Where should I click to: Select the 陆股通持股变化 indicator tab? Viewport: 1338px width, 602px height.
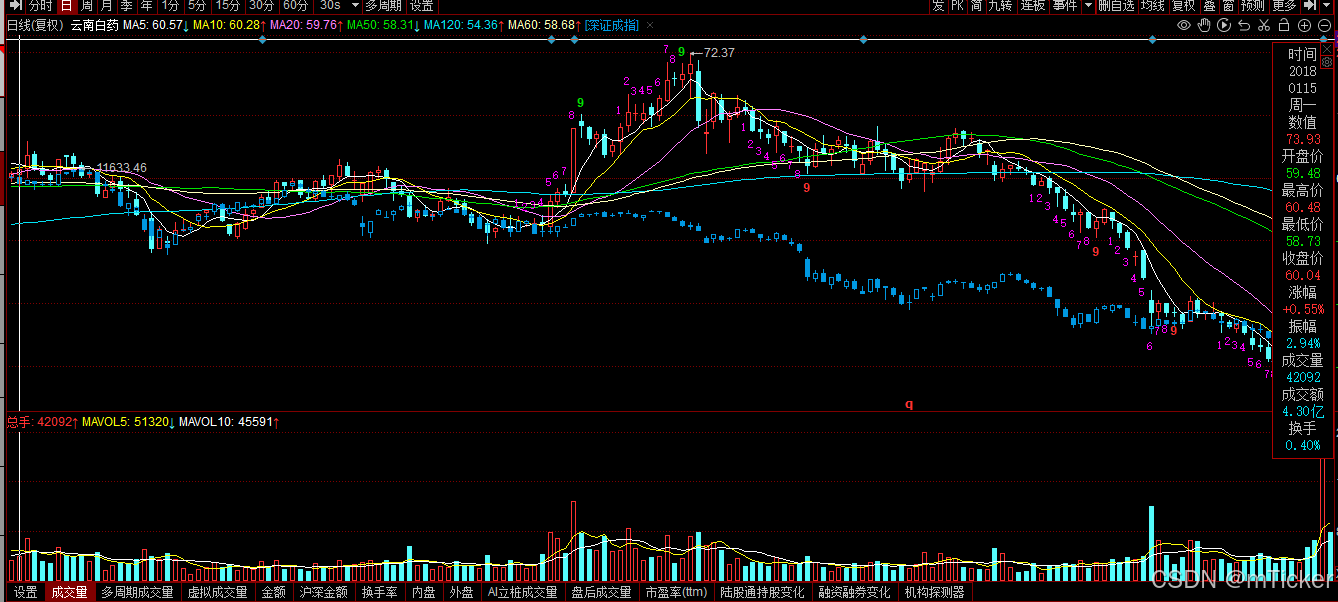(x=762, y=592)
